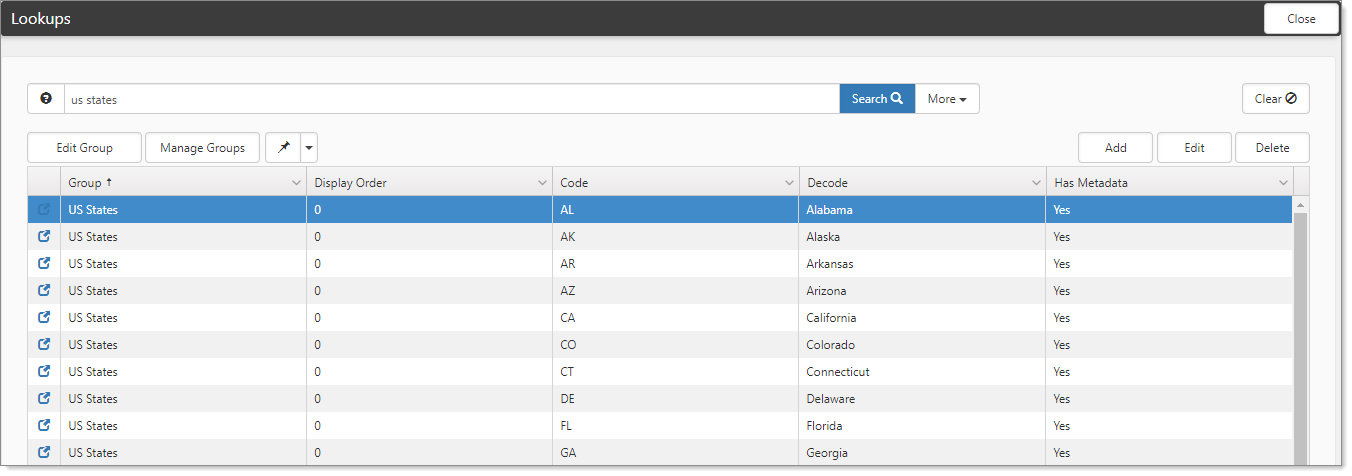
Task: Open the Decode column filter chevron
Action: (x=1035, y=183)
